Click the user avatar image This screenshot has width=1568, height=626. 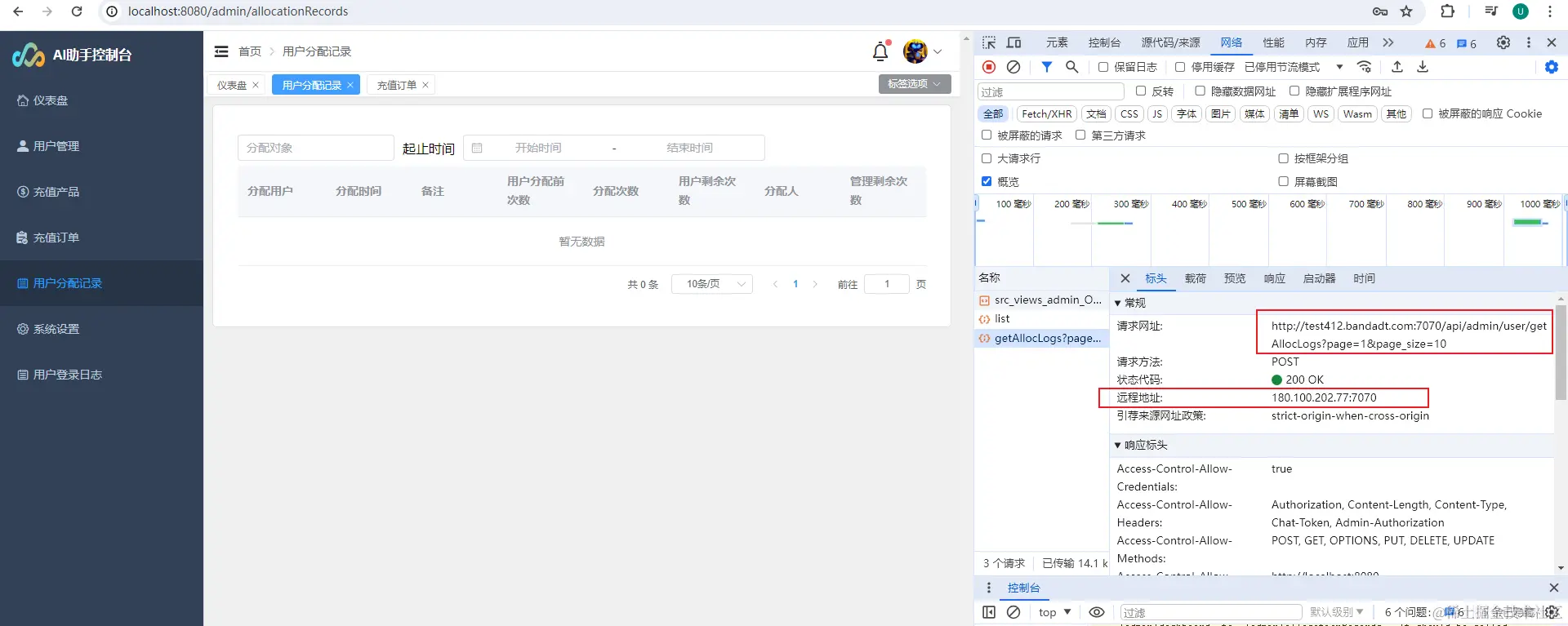point(915,51)
